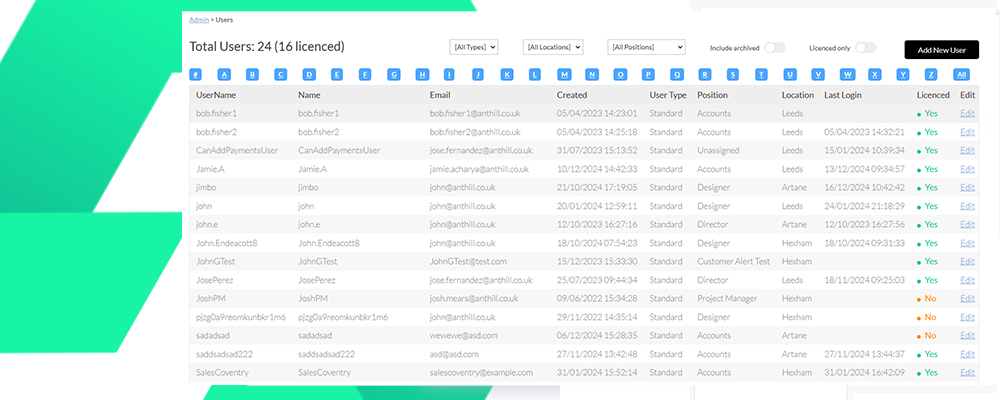The height and width of the screenshot is (400, 1000).
Task: Filter users by letter A
Action: tap(224, 75)
